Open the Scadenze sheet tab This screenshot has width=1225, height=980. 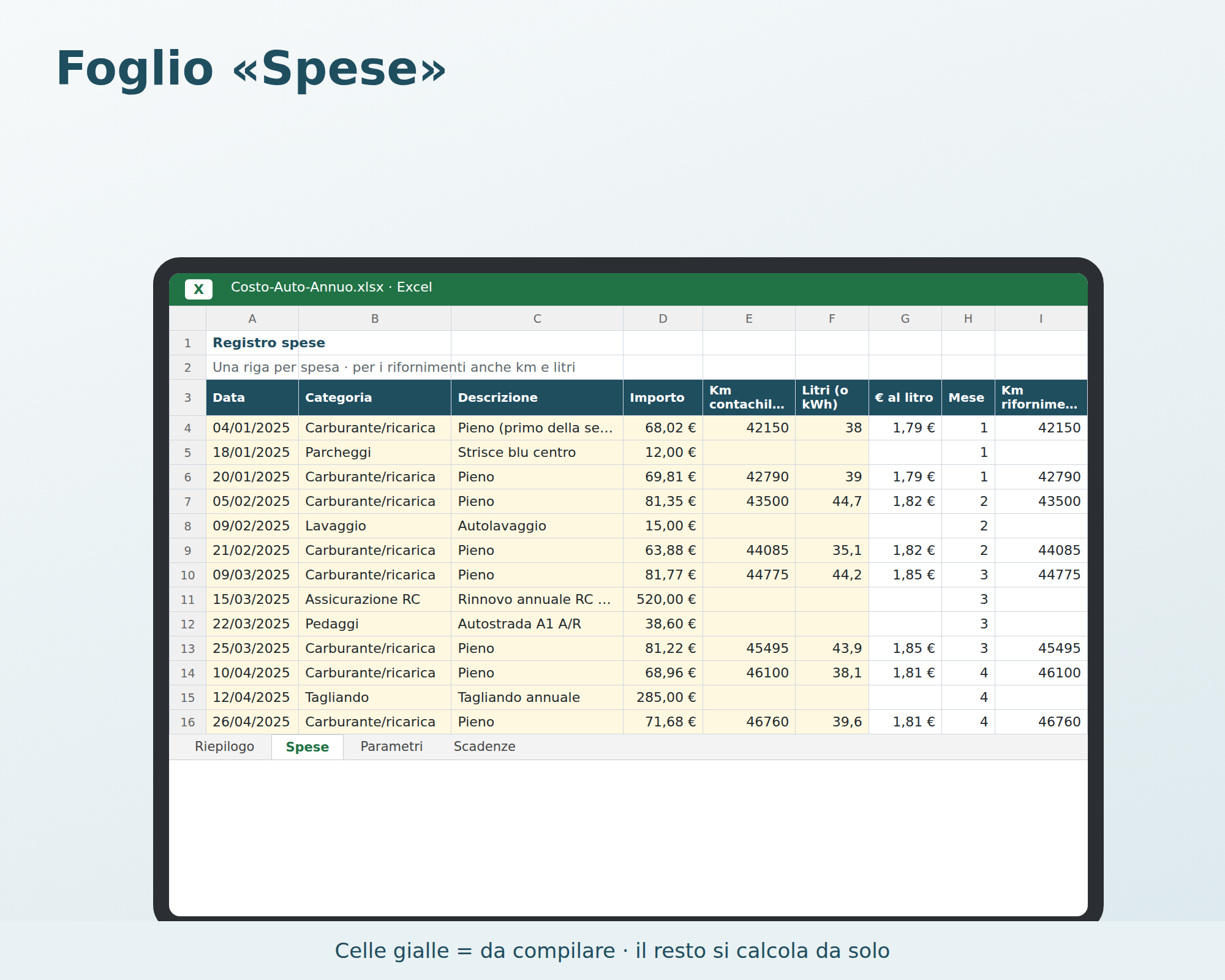(484, 747)
